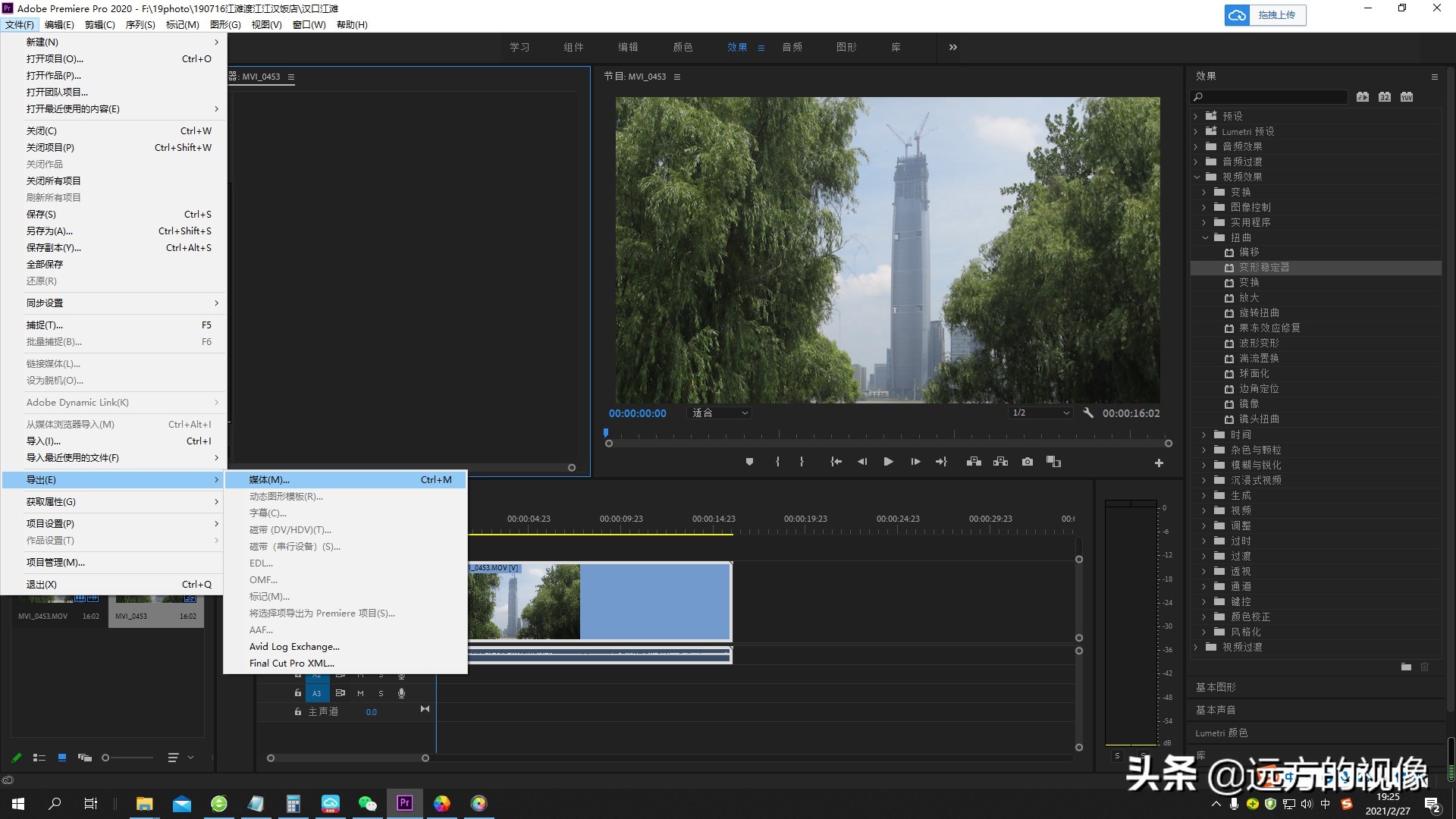Open project panel sort icons menu

point(180,758)
